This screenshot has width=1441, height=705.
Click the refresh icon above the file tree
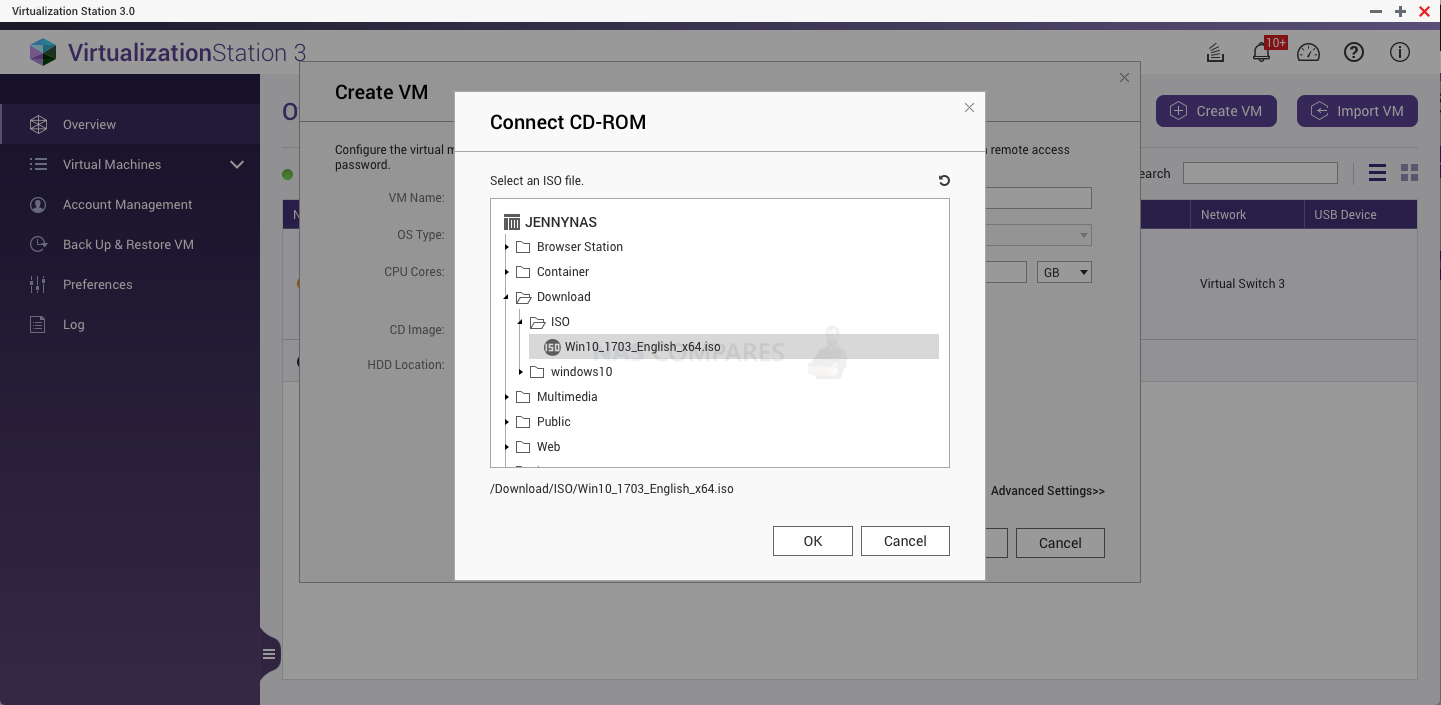[x=944, y=181]
